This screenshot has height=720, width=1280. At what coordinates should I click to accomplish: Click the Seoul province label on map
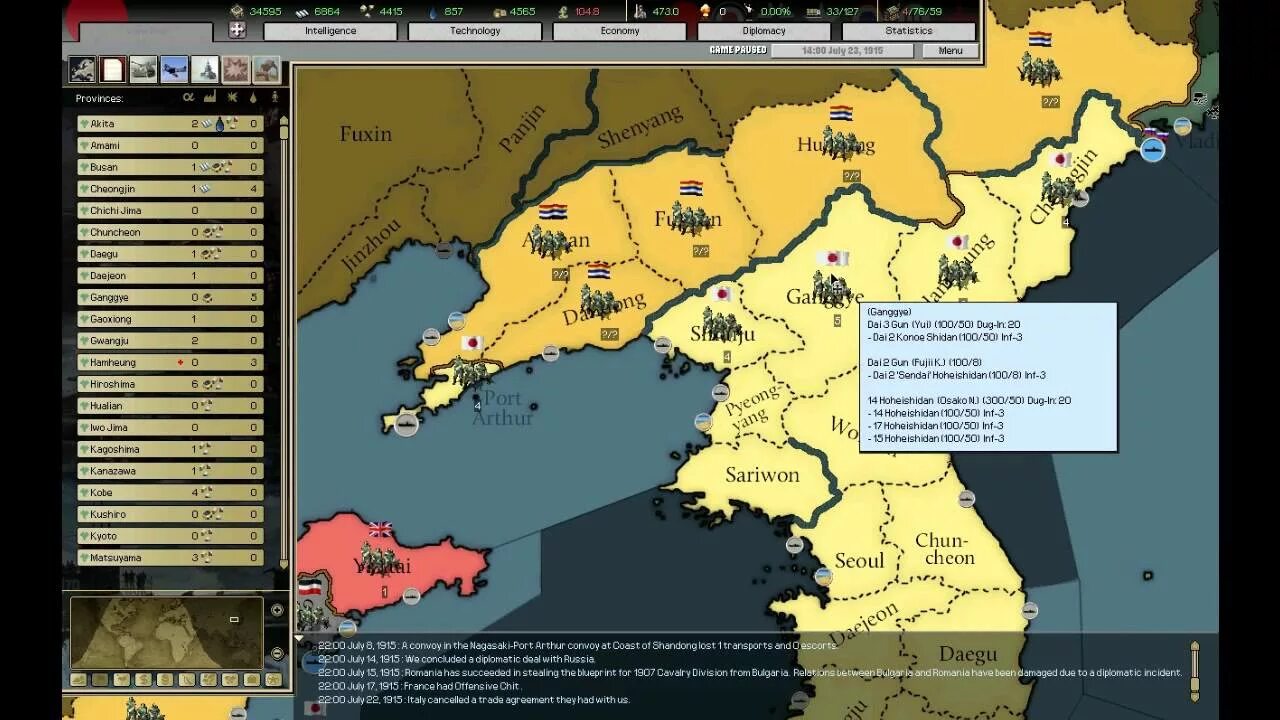(x=860, y=560)
